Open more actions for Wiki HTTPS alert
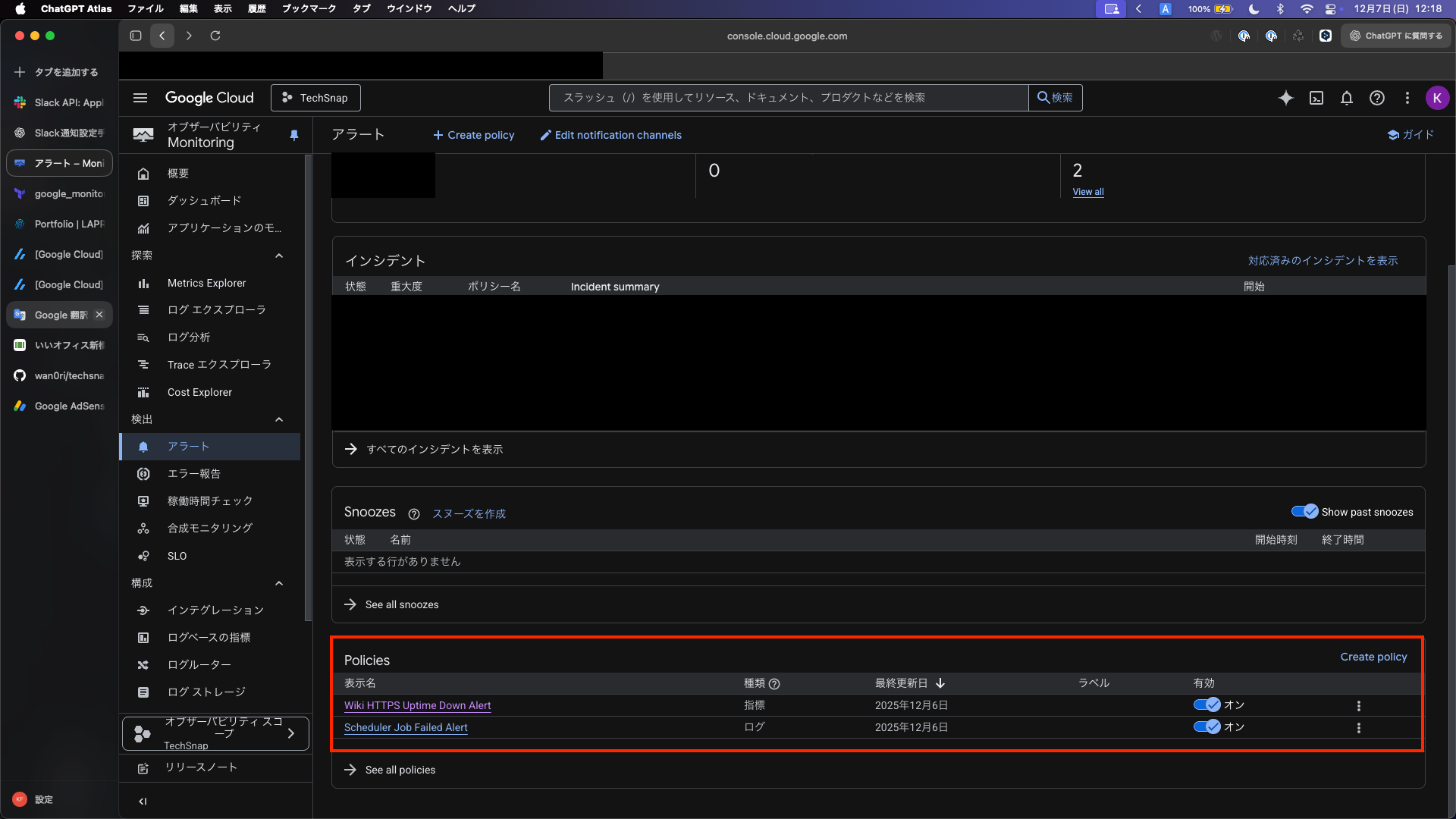This screenshot has height=819, width=1456. pyautogui.click(x=1358, y=706)
